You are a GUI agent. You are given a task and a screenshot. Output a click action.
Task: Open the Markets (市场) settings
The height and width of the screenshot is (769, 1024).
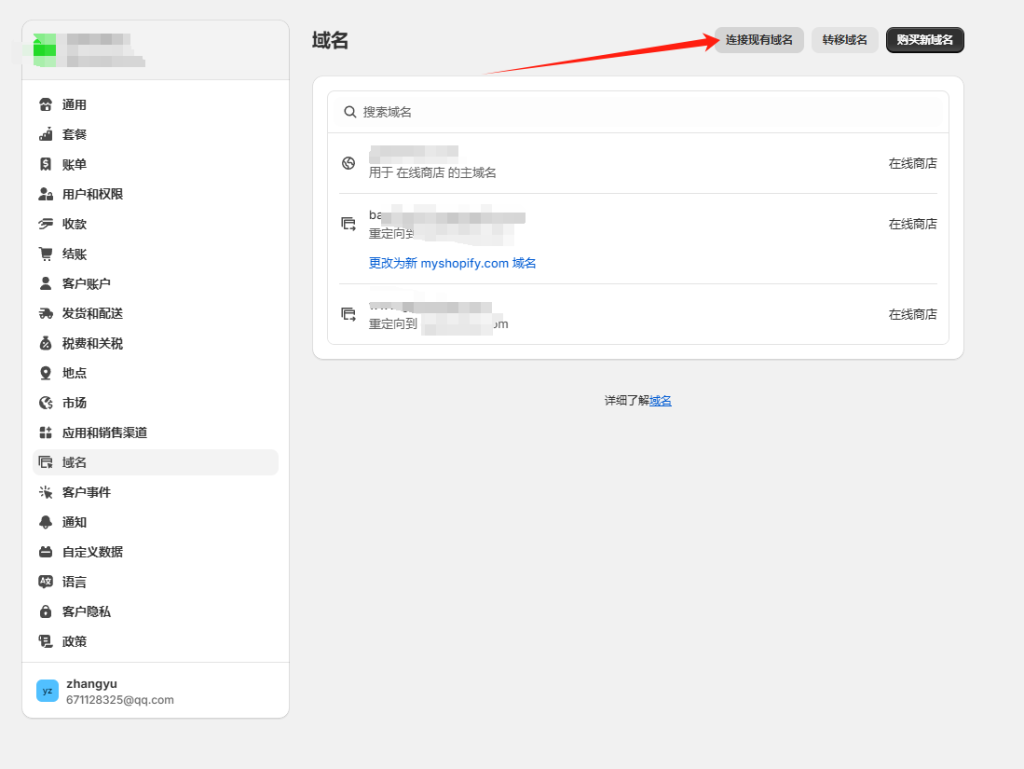[74, 403]
